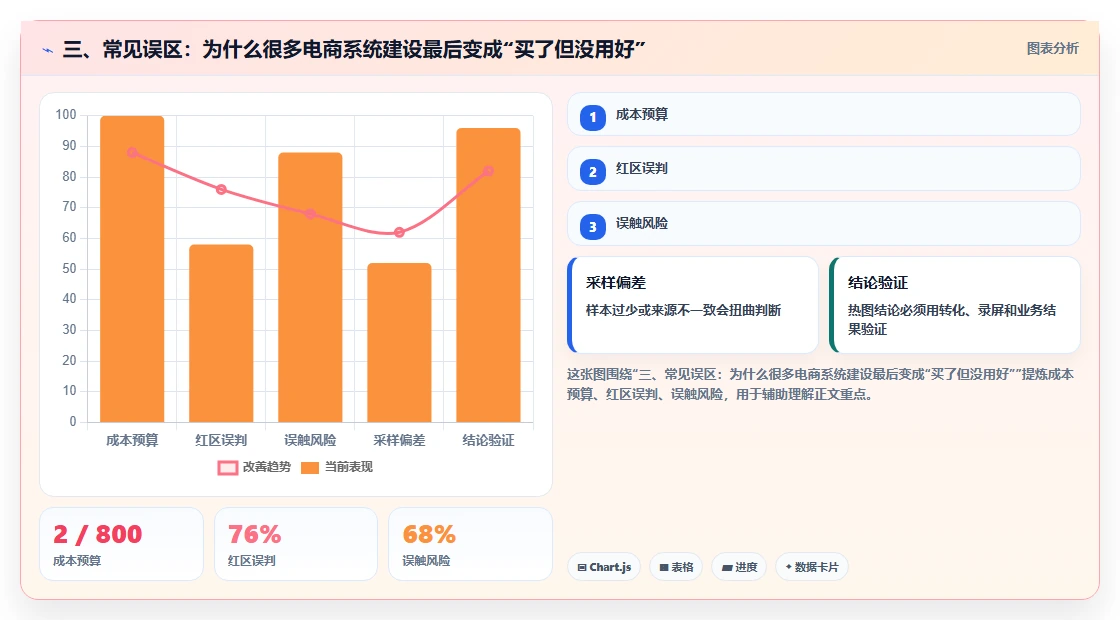Open the 误触风险 list item
The image size is (1120, 620).
pos(824,224)
